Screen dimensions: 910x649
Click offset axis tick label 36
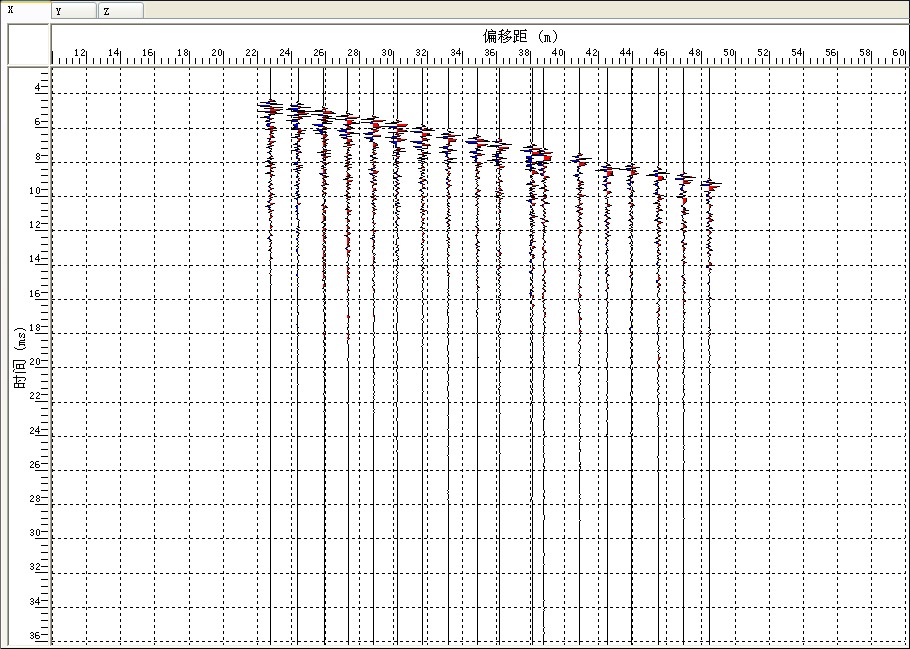(x=490, y=53)
